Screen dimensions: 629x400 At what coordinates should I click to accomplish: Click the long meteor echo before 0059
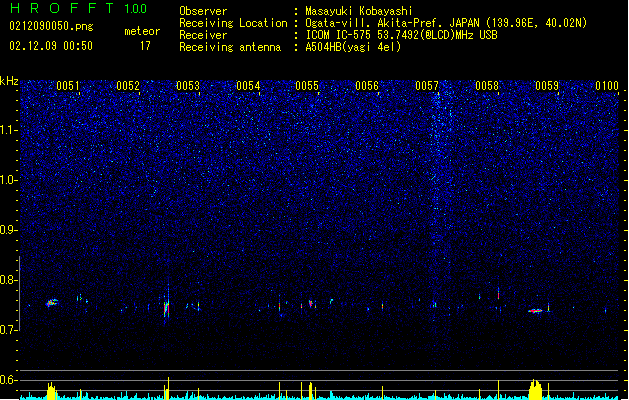[x=535, y=311]
